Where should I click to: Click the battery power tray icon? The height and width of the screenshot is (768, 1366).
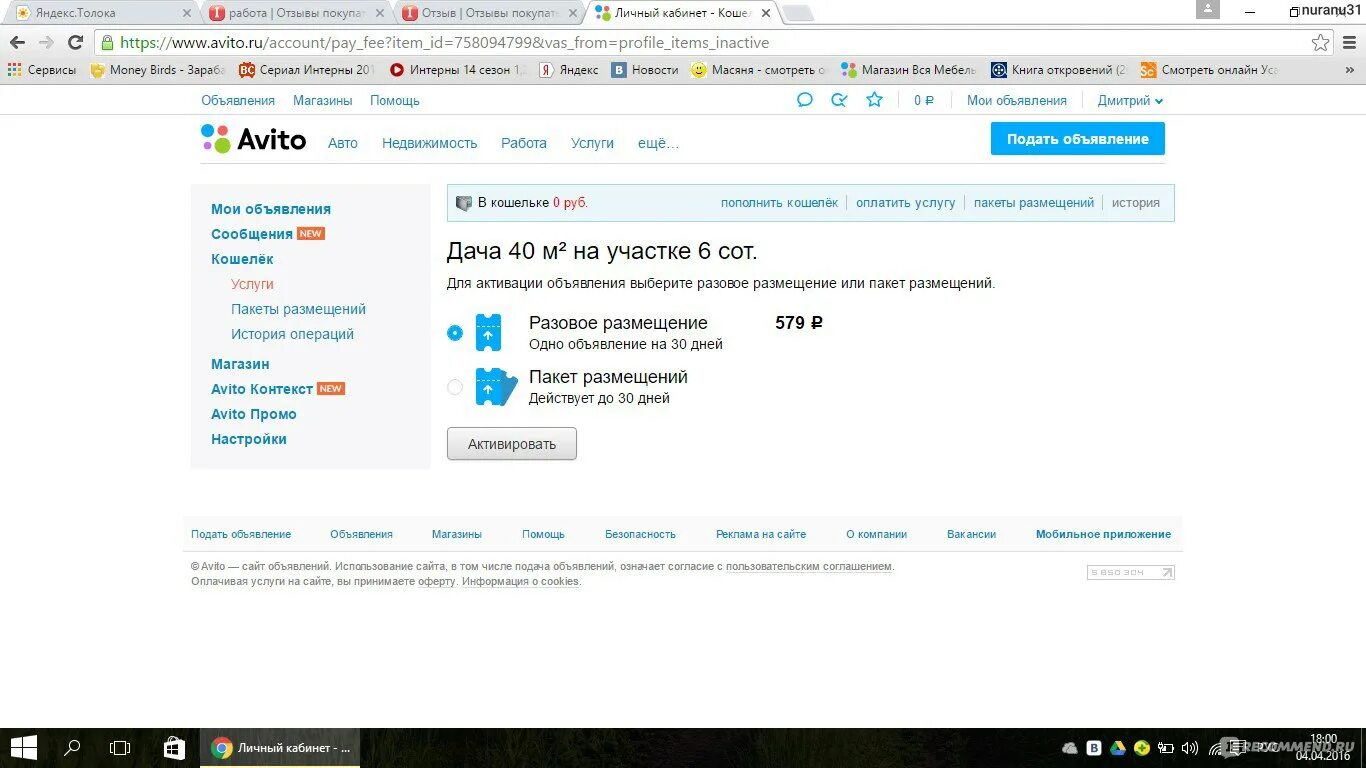(1166, 748)
